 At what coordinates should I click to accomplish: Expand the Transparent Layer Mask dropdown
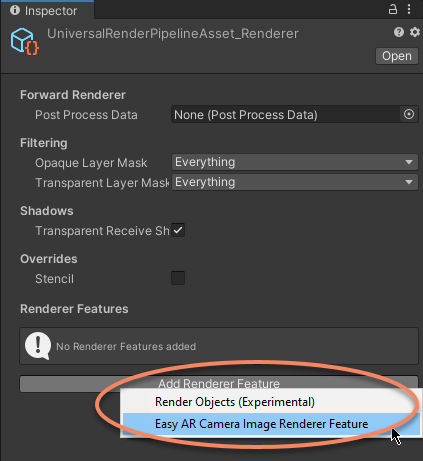[x=295, y=182]
